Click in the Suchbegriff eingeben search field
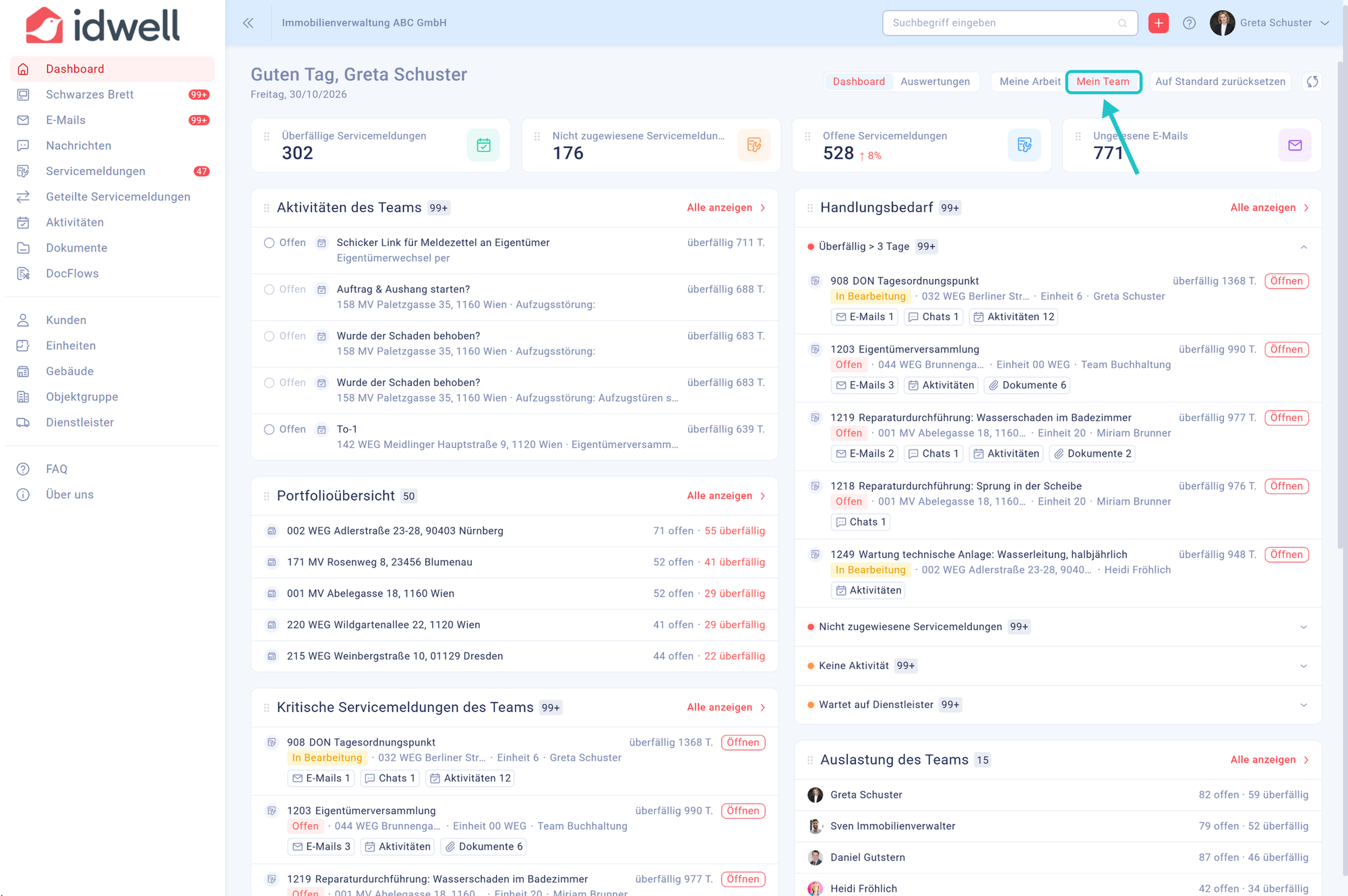This screenshot has height=896, width=1348. tap(1010, 23)
